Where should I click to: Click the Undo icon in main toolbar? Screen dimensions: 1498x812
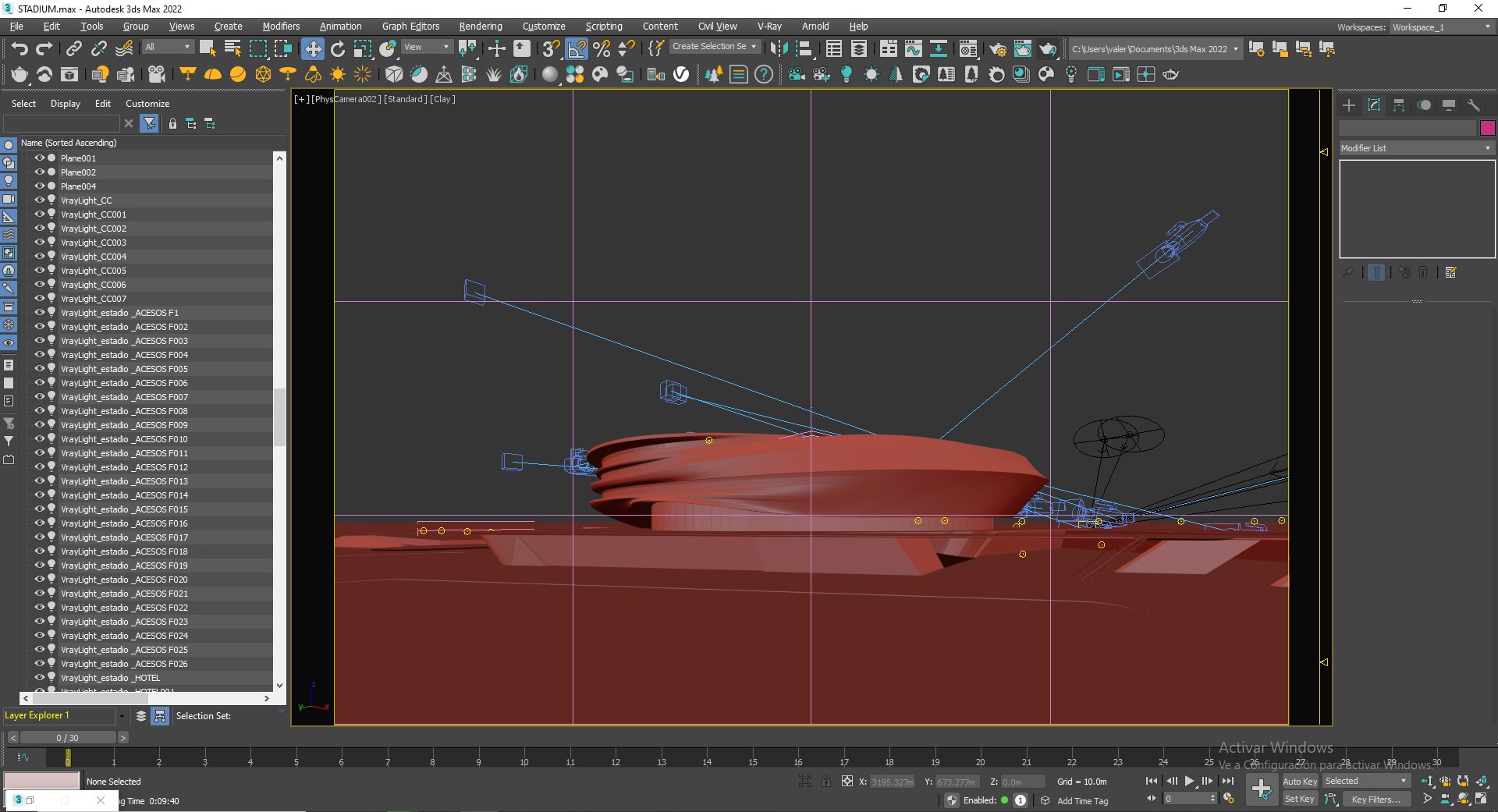[20, 48]
